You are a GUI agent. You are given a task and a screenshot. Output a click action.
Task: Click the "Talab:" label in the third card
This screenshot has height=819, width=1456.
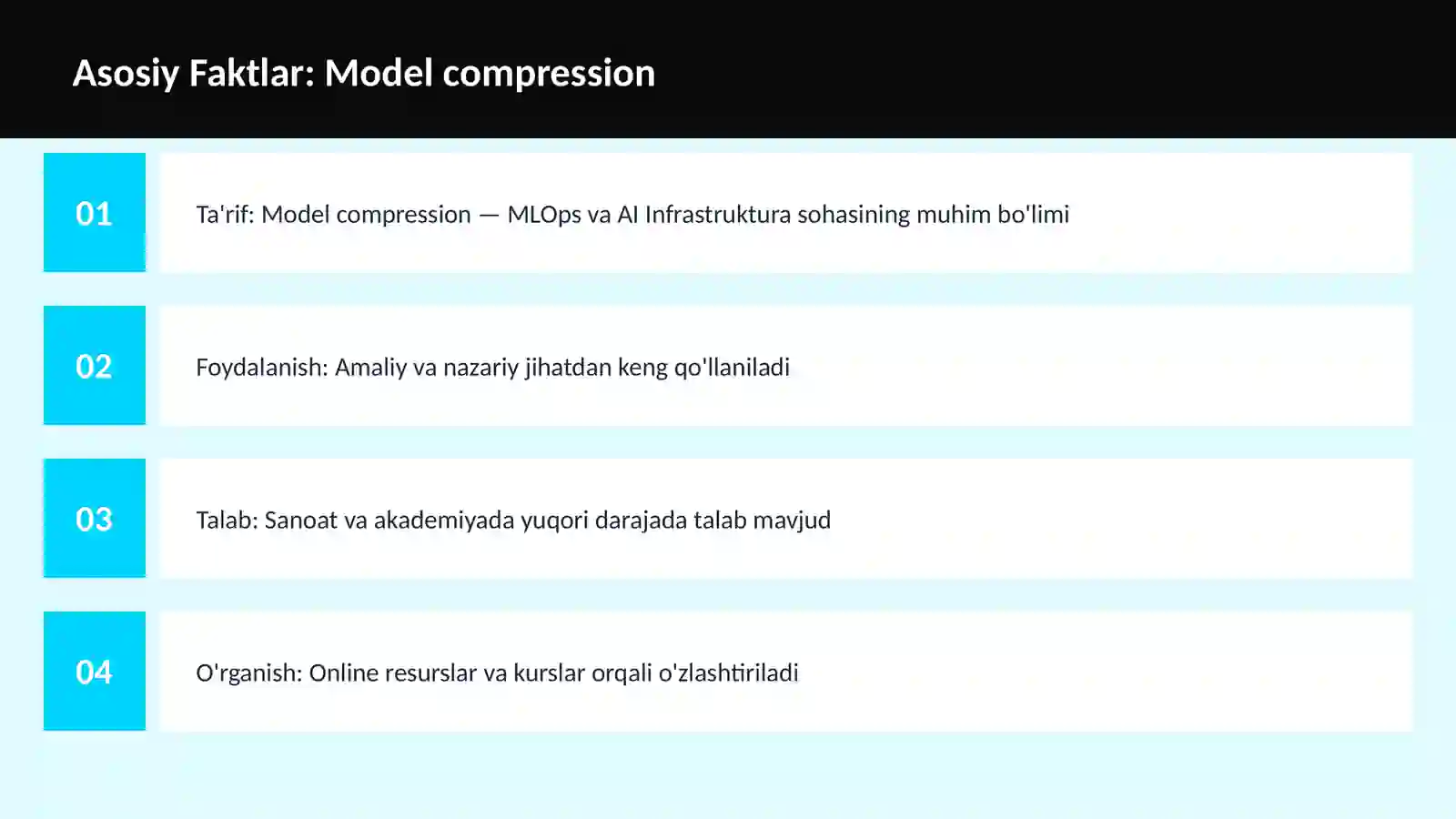click(x=227, y=520)
